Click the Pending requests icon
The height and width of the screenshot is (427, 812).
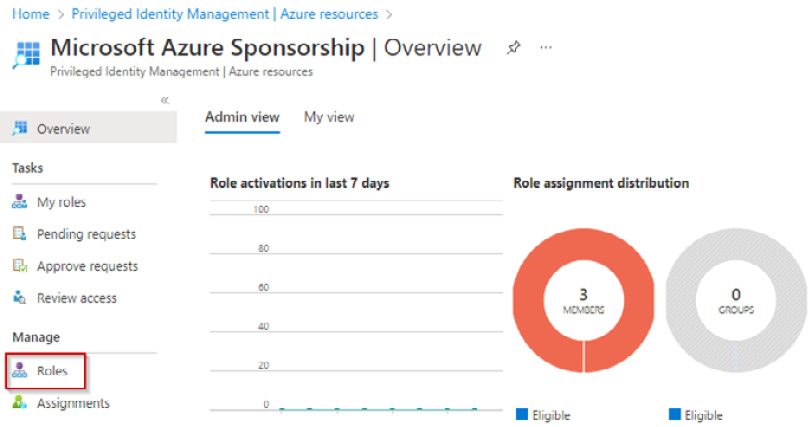[x=19, y=233]
